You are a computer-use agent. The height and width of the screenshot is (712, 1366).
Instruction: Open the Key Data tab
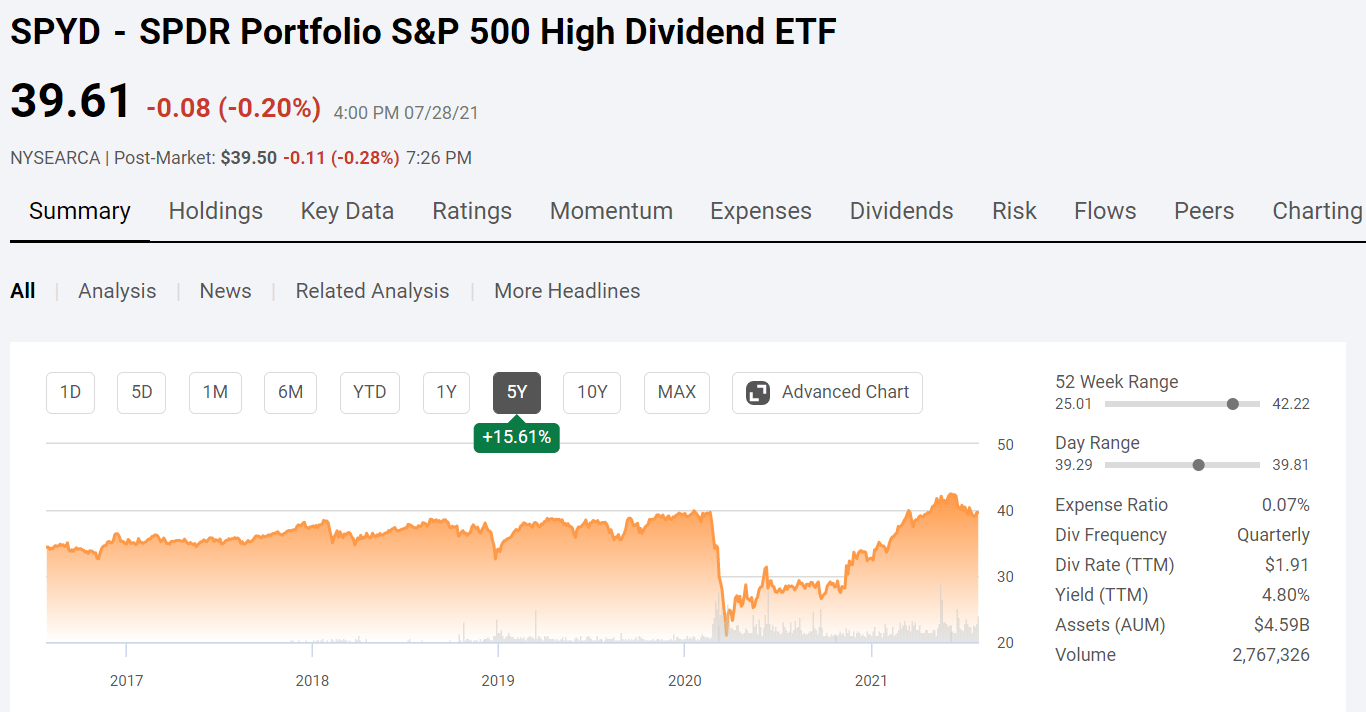(x=347, y=211)
